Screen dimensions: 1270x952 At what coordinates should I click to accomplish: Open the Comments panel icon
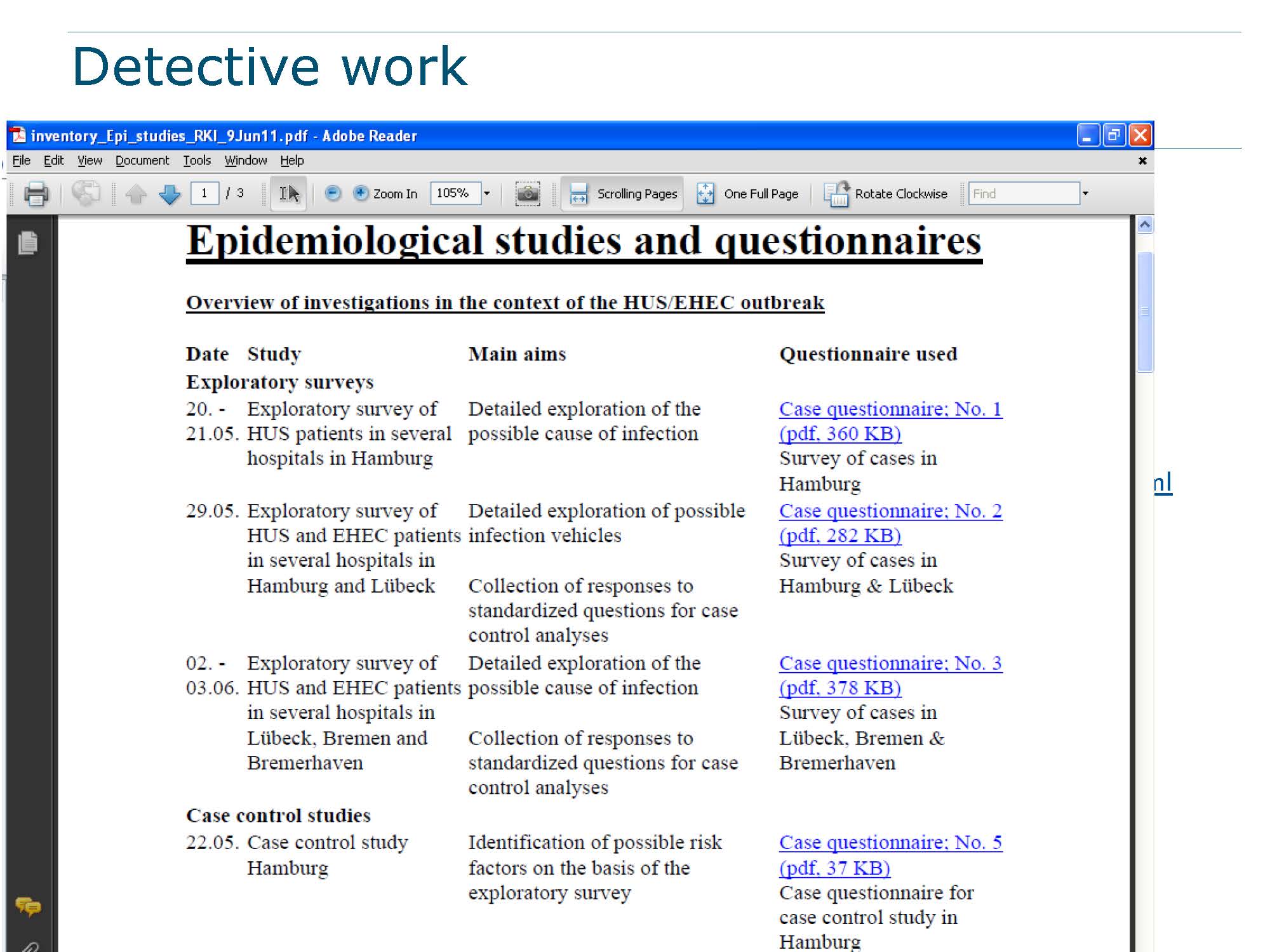[28, 906]
